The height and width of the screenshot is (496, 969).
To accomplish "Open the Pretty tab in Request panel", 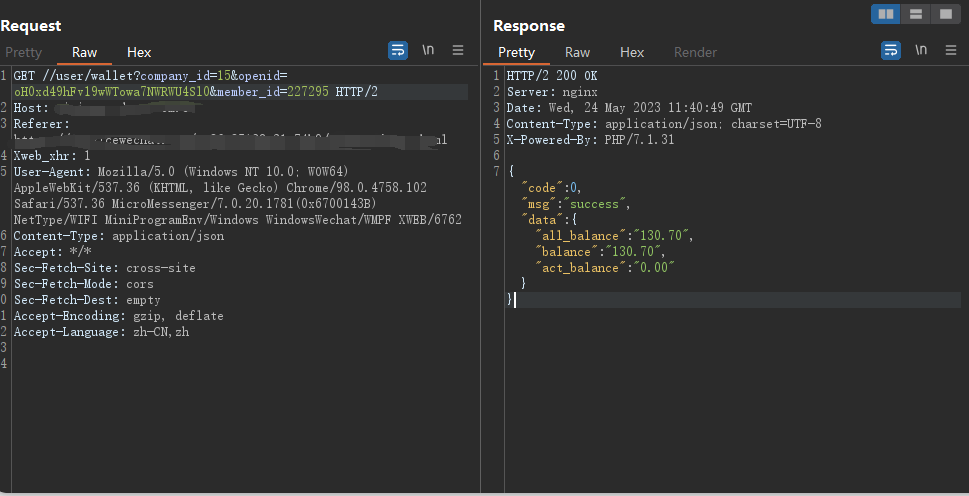I will point(22,52).
